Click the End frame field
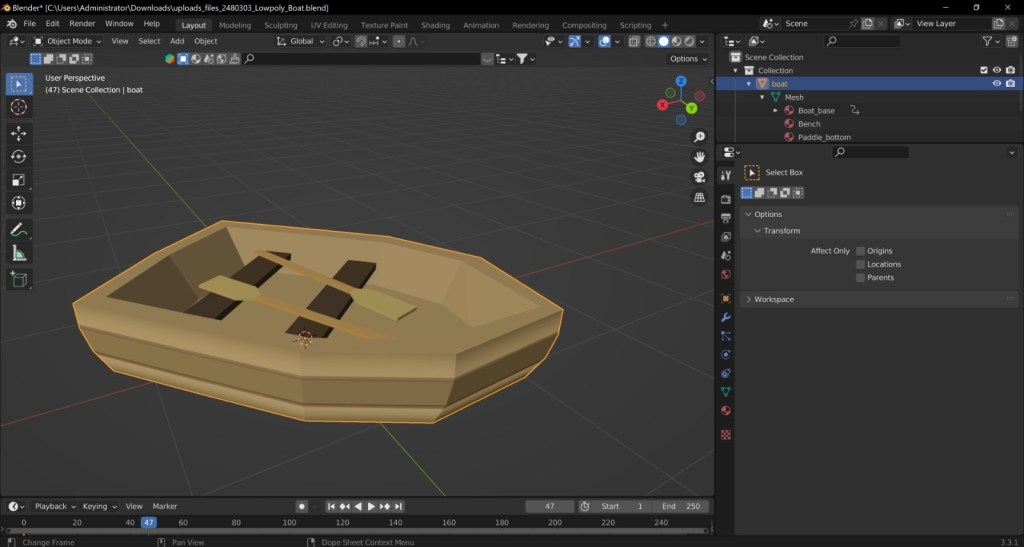This screenshot has height=547, width=1024. point(683,506)
